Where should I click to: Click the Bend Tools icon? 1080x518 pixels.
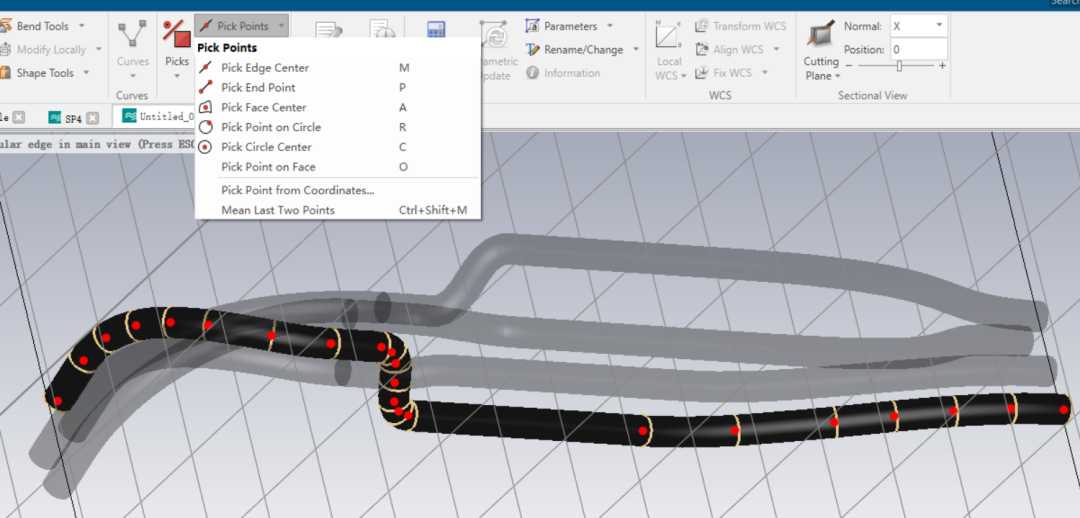(5, 26)
